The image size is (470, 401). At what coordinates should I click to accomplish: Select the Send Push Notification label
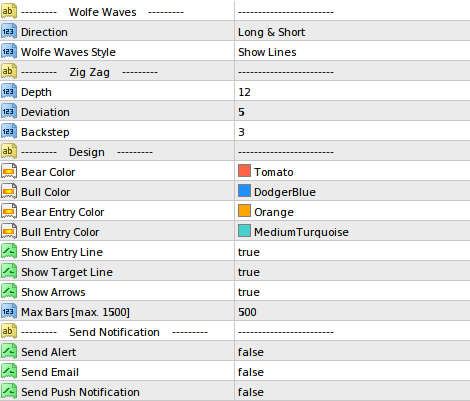[x=80, y=392]
